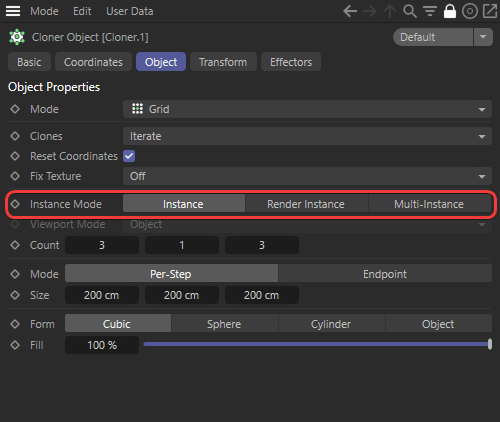Open new Attribute Manager window icon
The height and width of the screenshot is (422, 500).
(x=490, y=11)
